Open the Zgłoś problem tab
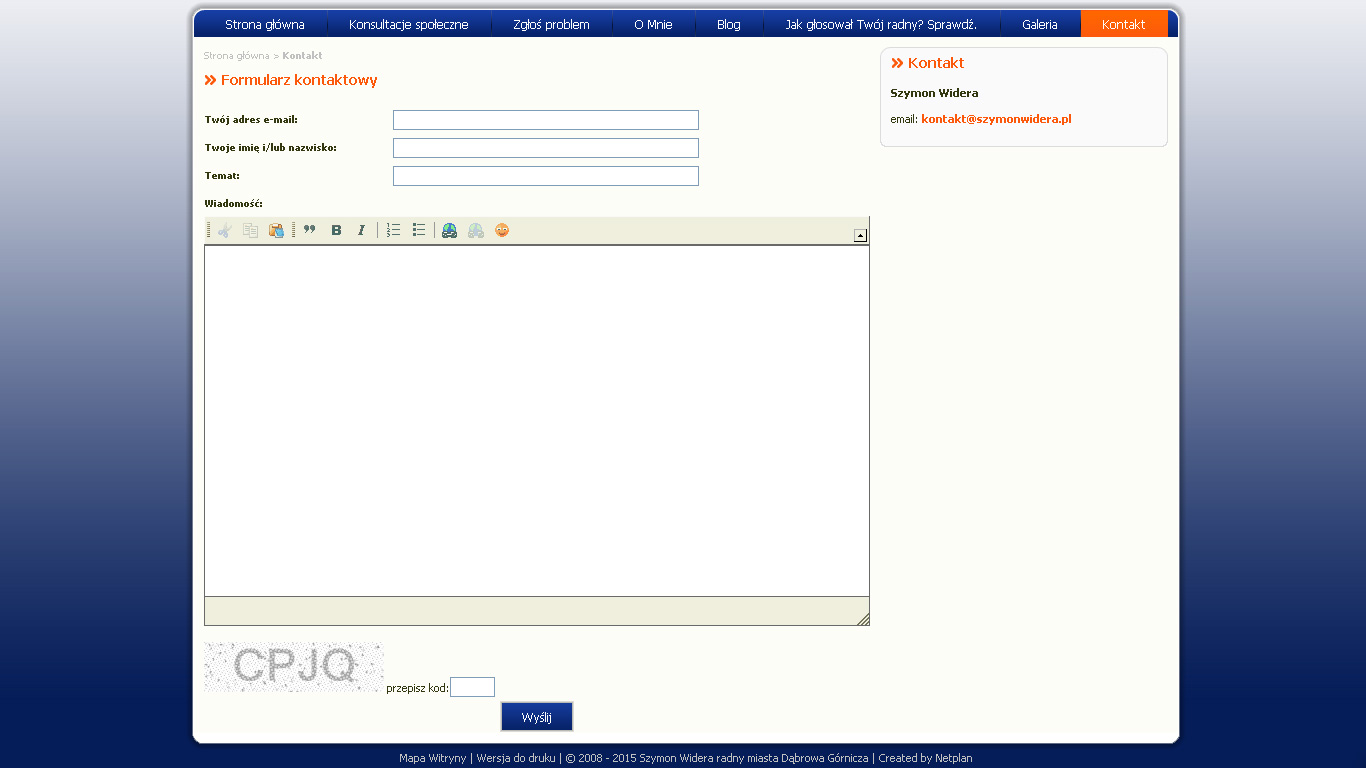The image size is (1366, 768). [x=551, y=24]
